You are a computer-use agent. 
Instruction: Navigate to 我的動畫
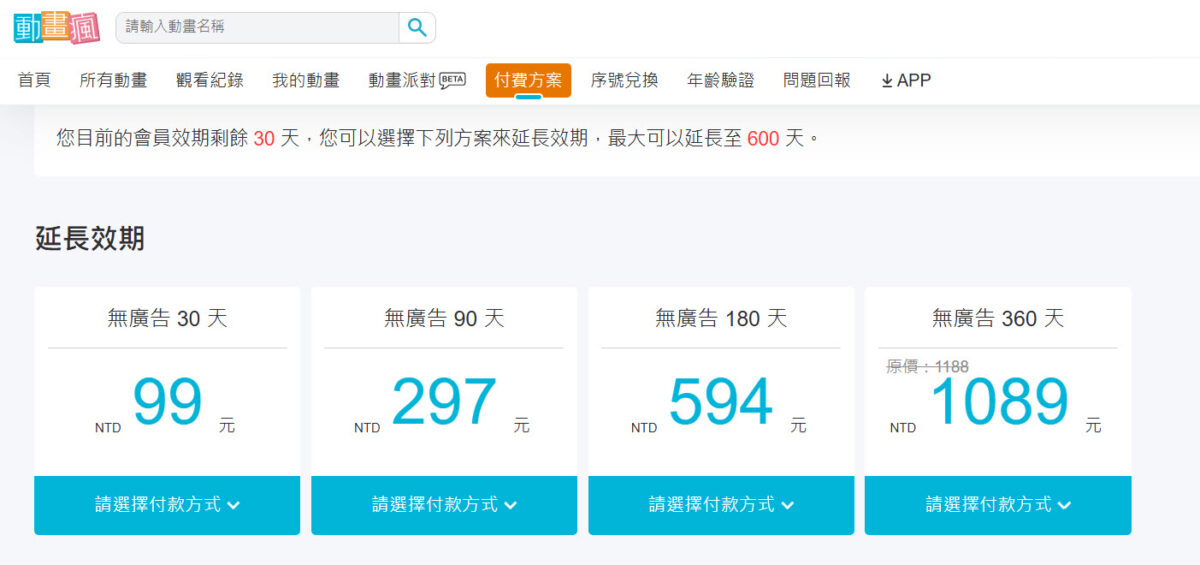pos(305,81)
